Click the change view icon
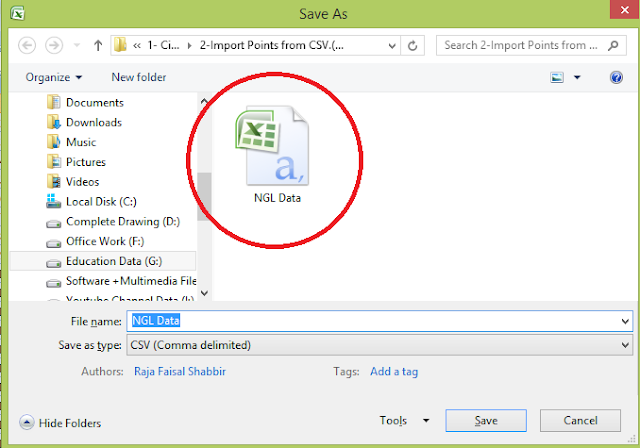640x448 pixels. pos(557,77)
